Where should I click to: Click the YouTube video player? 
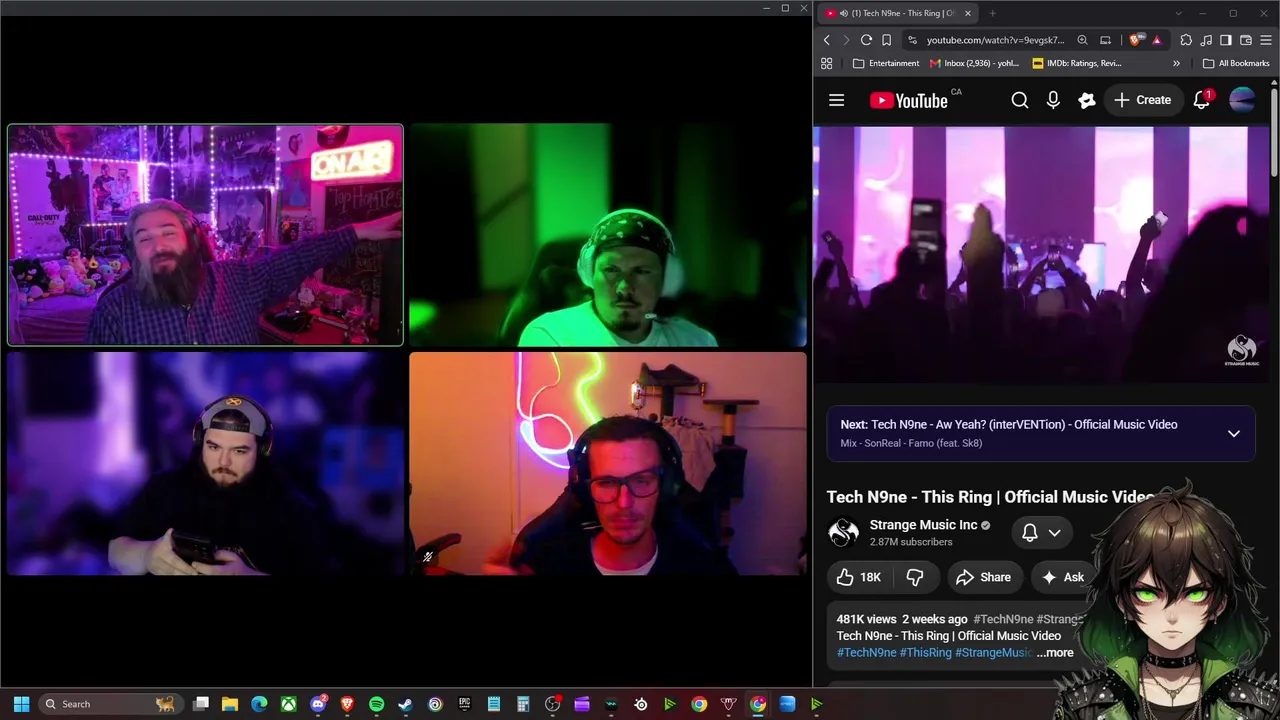pyautogui.click(x=1040, y=254)
